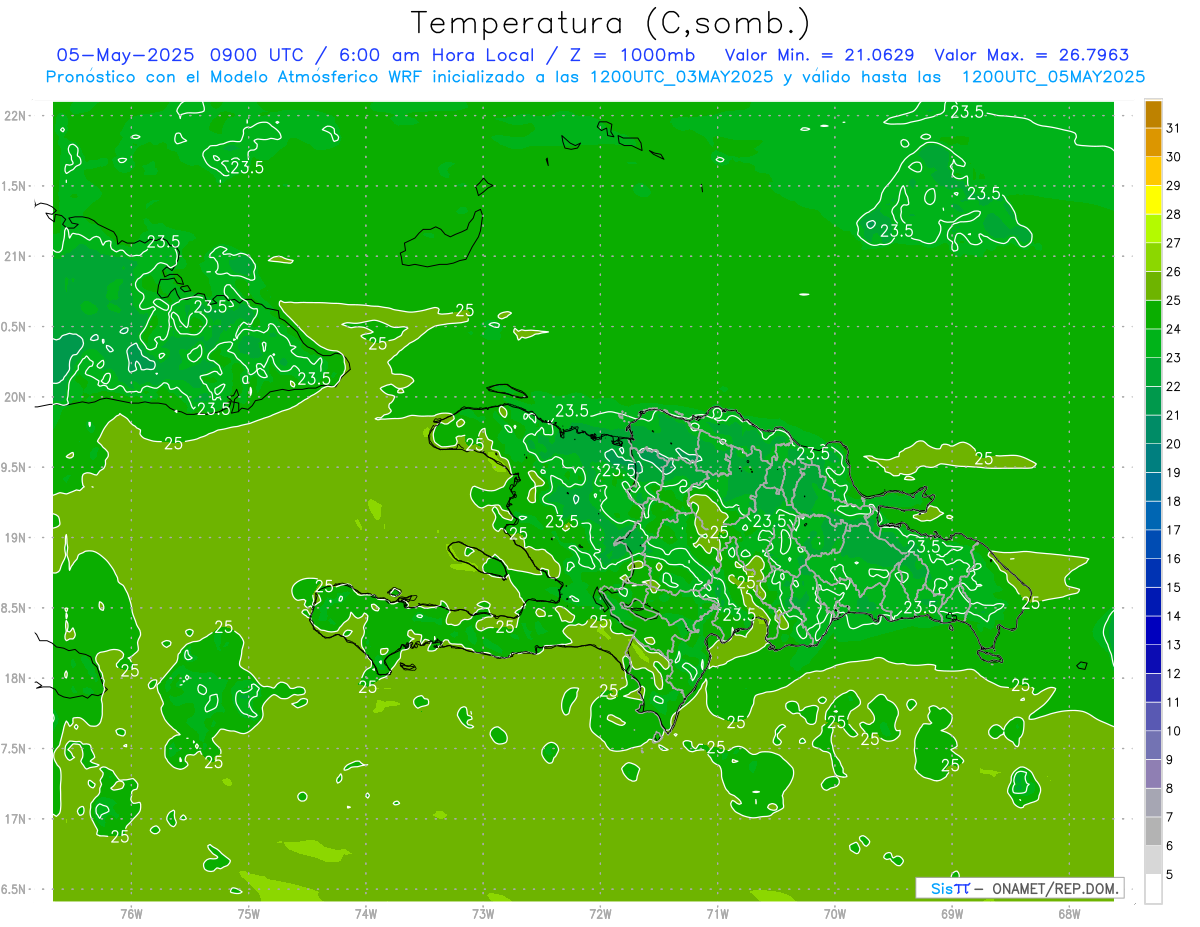
Task: Click longitude label '74W'
Action: (365, 914)
